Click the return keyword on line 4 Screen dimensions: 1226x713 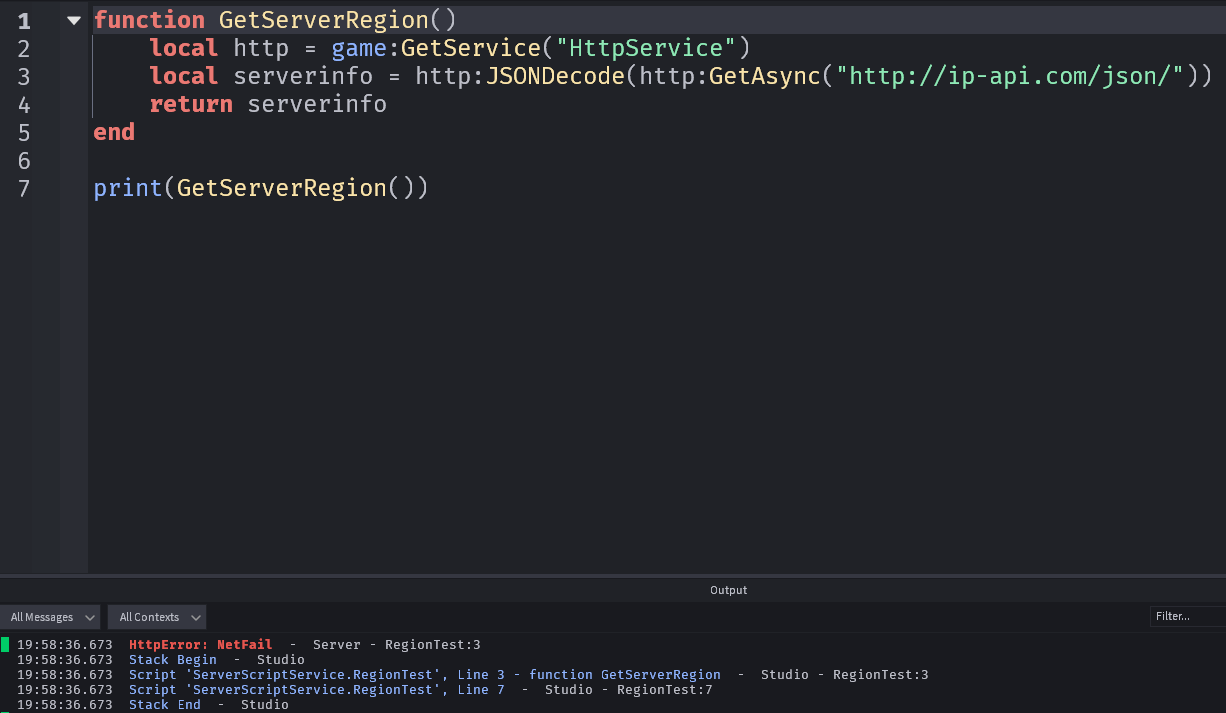click(191, 104)
